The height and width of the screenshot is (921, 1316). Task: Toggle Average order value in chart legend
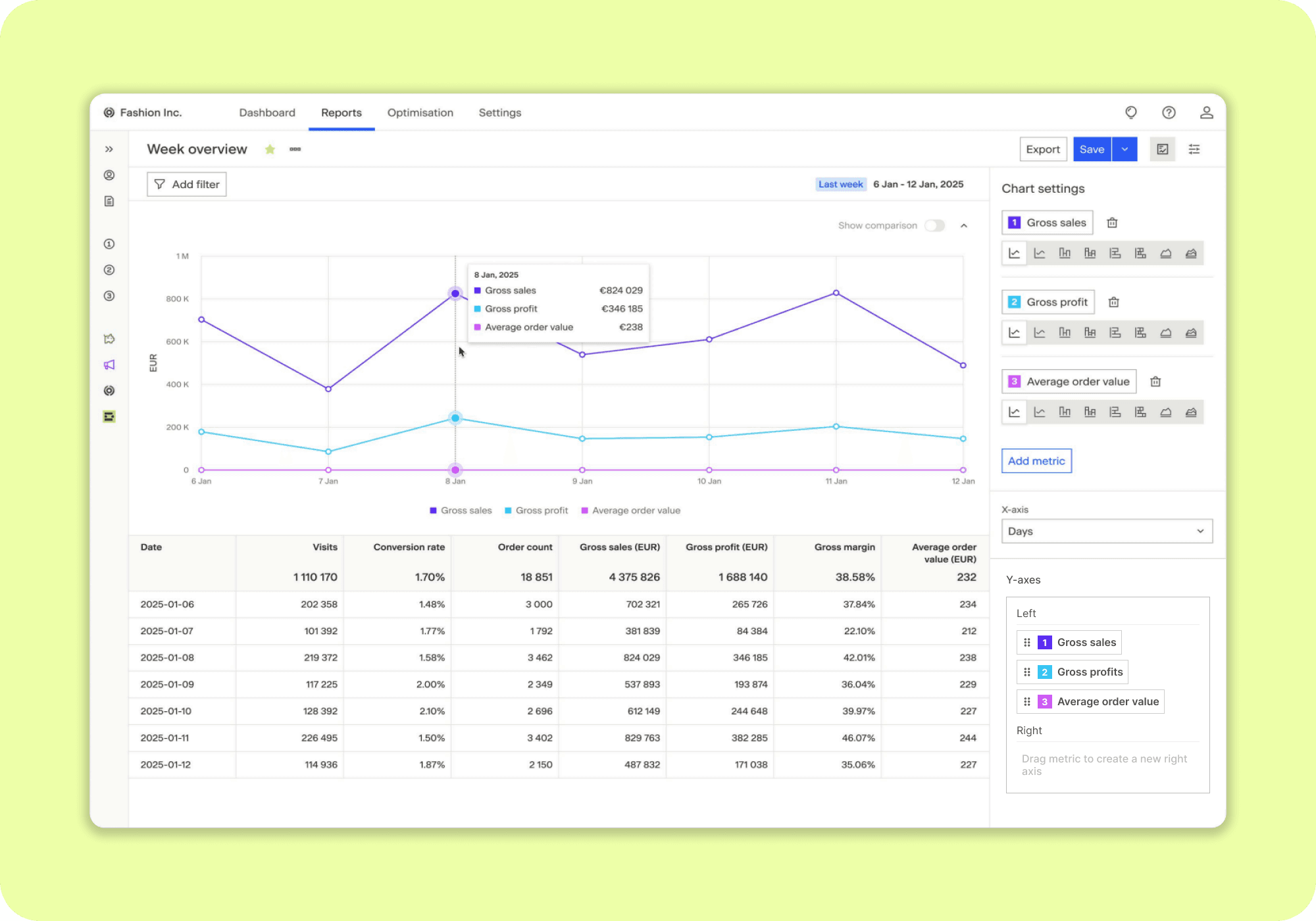(631, 510)
